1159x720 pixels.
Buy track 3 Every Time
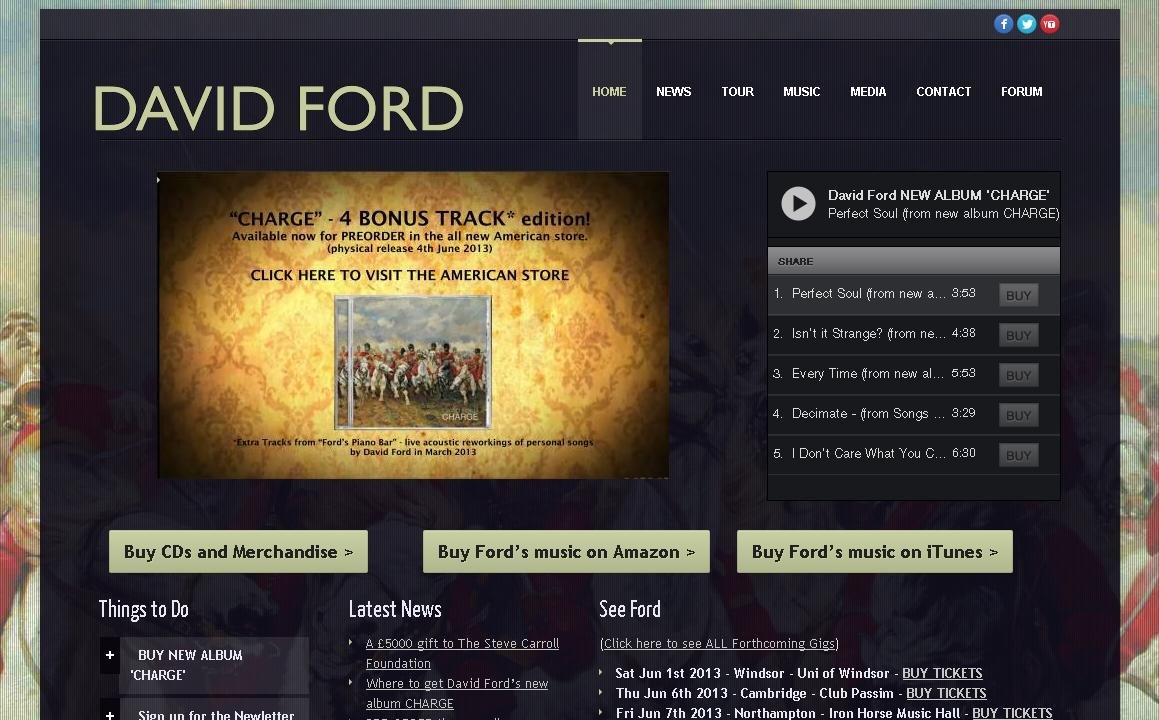click(x=1019, y=375)
